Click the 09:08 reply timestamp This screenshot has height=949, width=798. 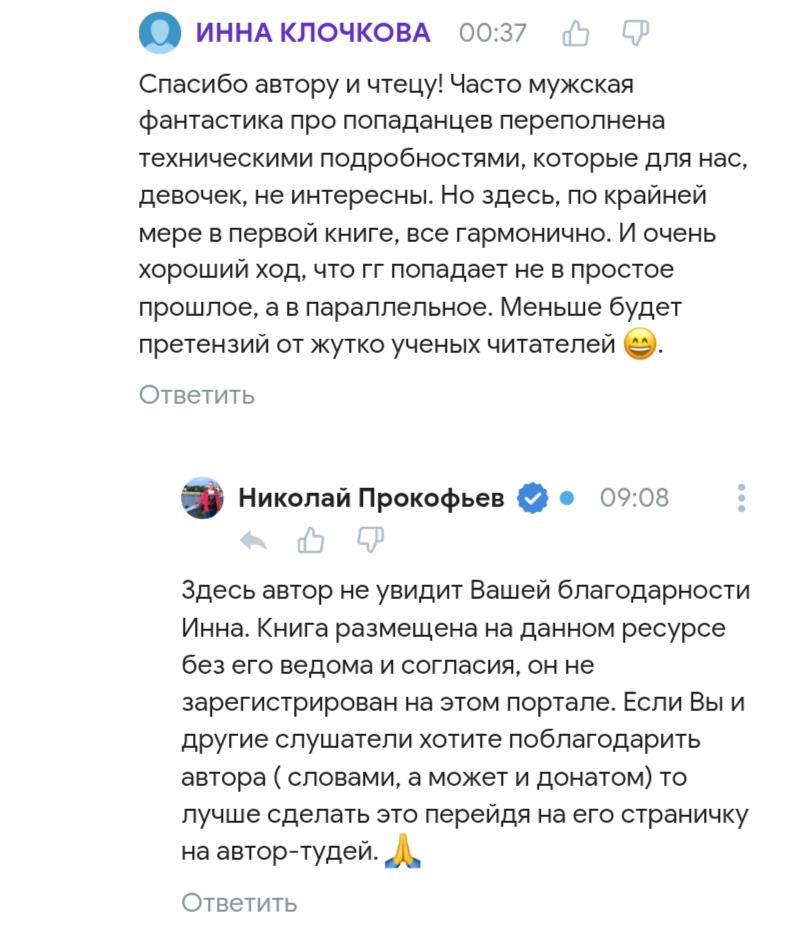point(634,497)
